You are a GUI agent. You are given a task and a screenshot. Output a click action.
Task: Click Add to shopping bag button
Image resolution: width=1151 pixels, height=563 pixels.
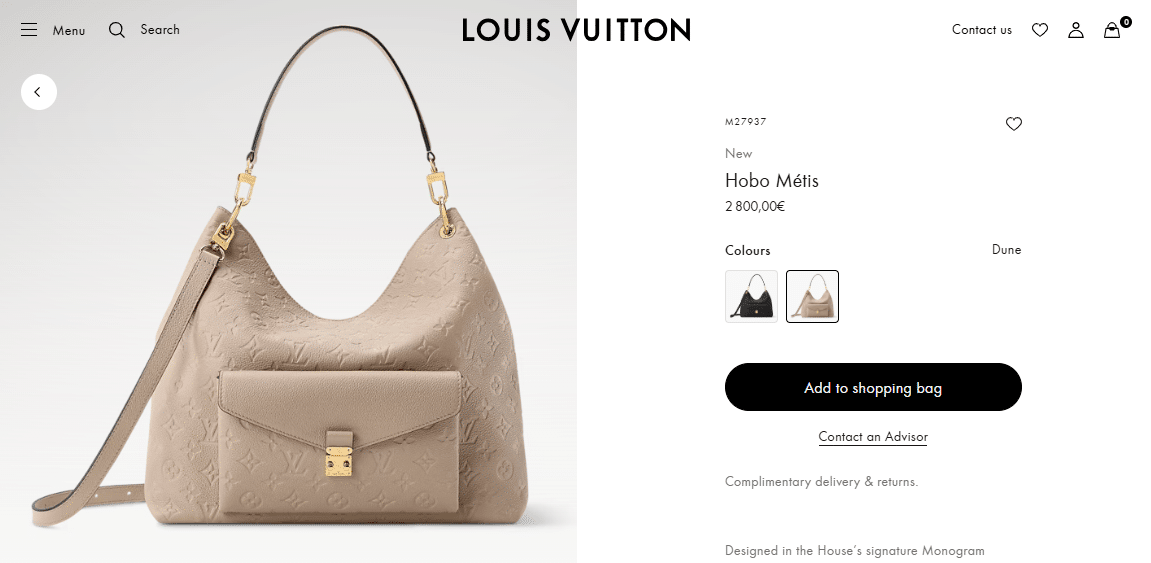tap(873, 387)
